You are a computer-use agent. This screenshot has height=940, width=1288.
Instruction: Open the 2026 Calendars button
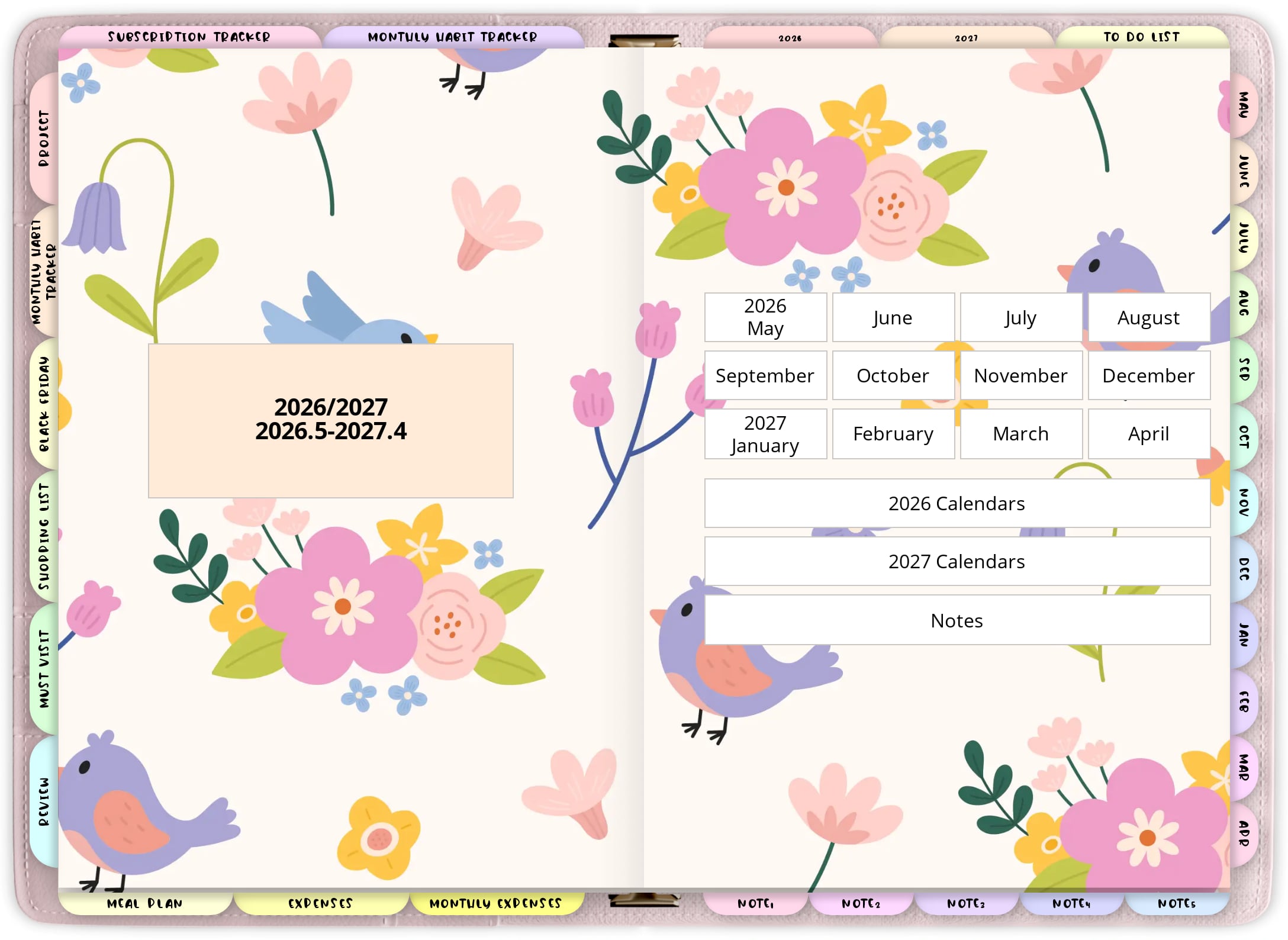[957, 503]
